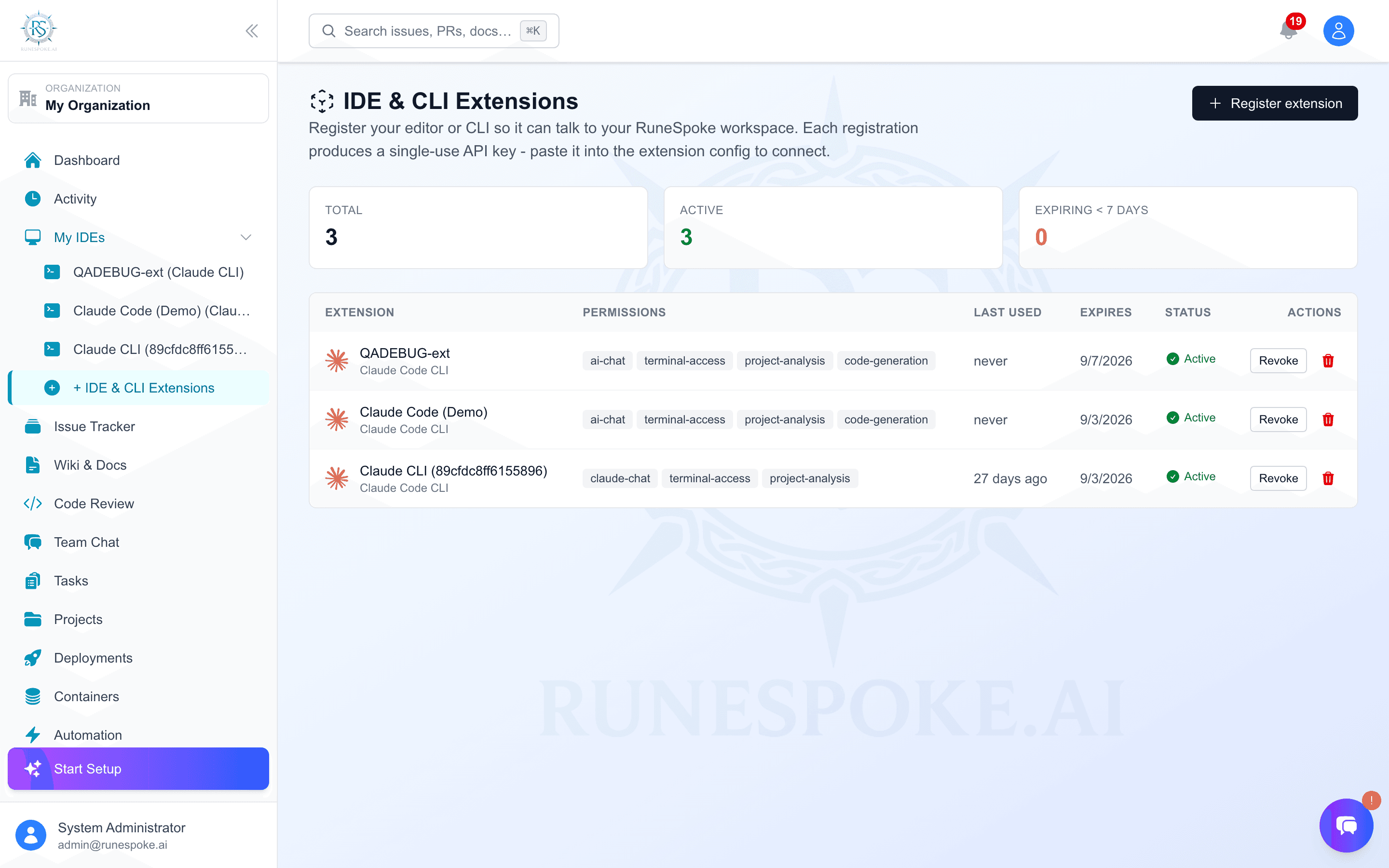1389x868 pixels.
Task: Open My IDEs menu item
Action: (x=138, y=237)
